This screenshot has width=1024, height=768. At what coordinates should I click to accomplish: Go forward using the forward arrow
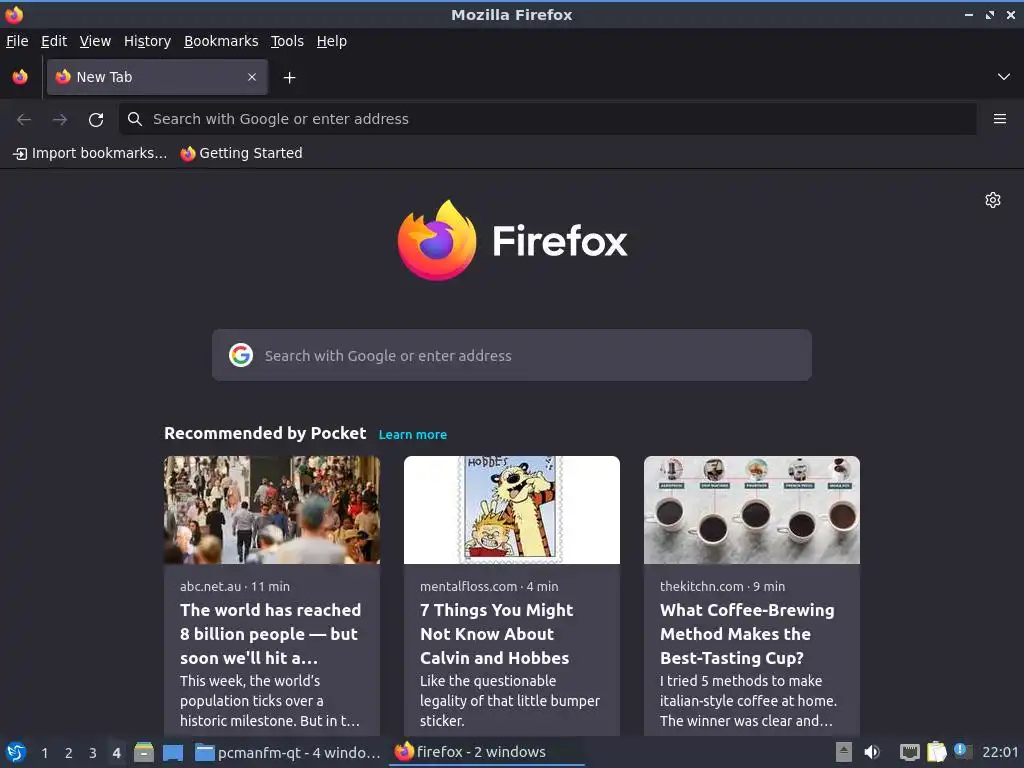coord(60,120)
